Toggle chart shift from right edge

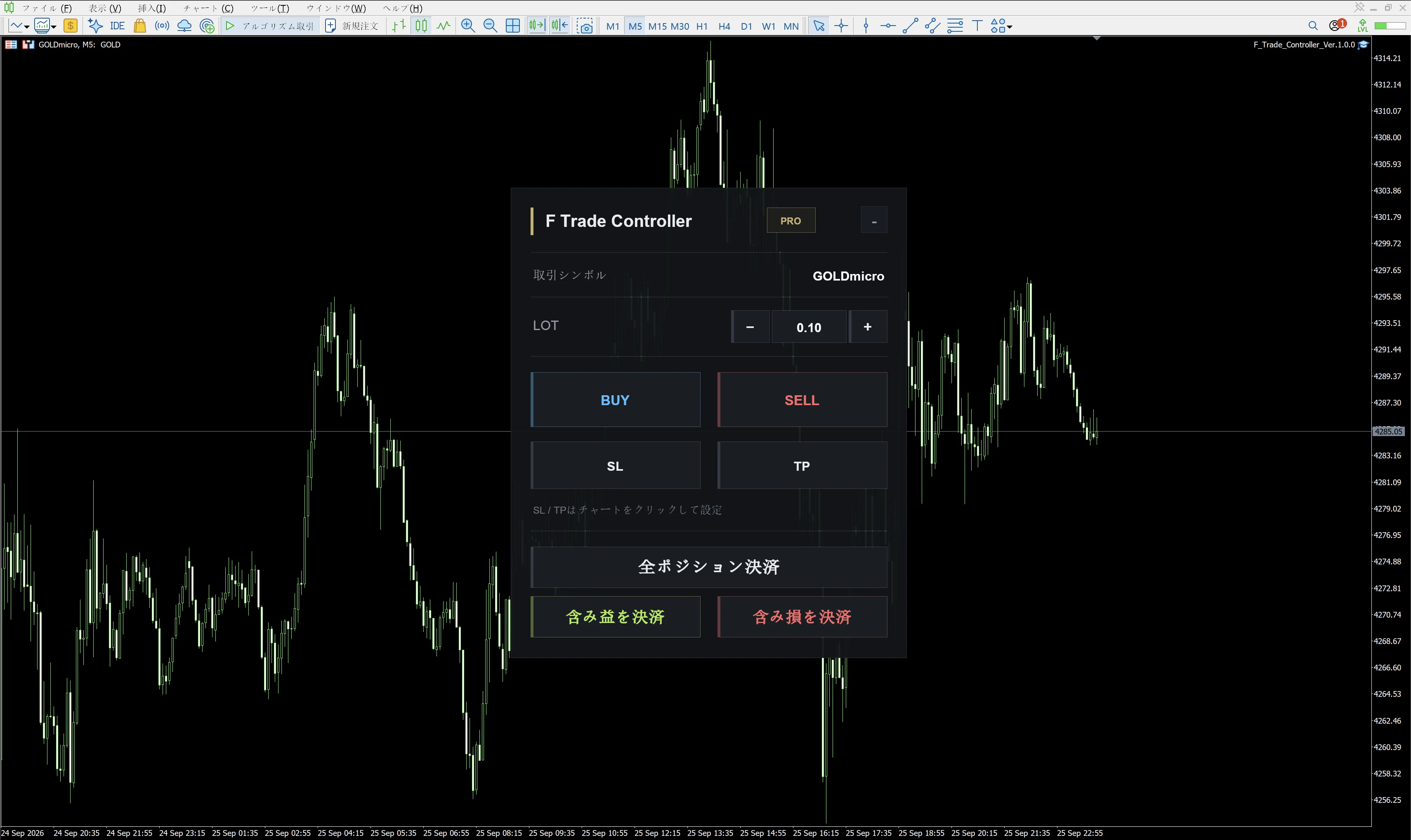[x=559, y=26]
